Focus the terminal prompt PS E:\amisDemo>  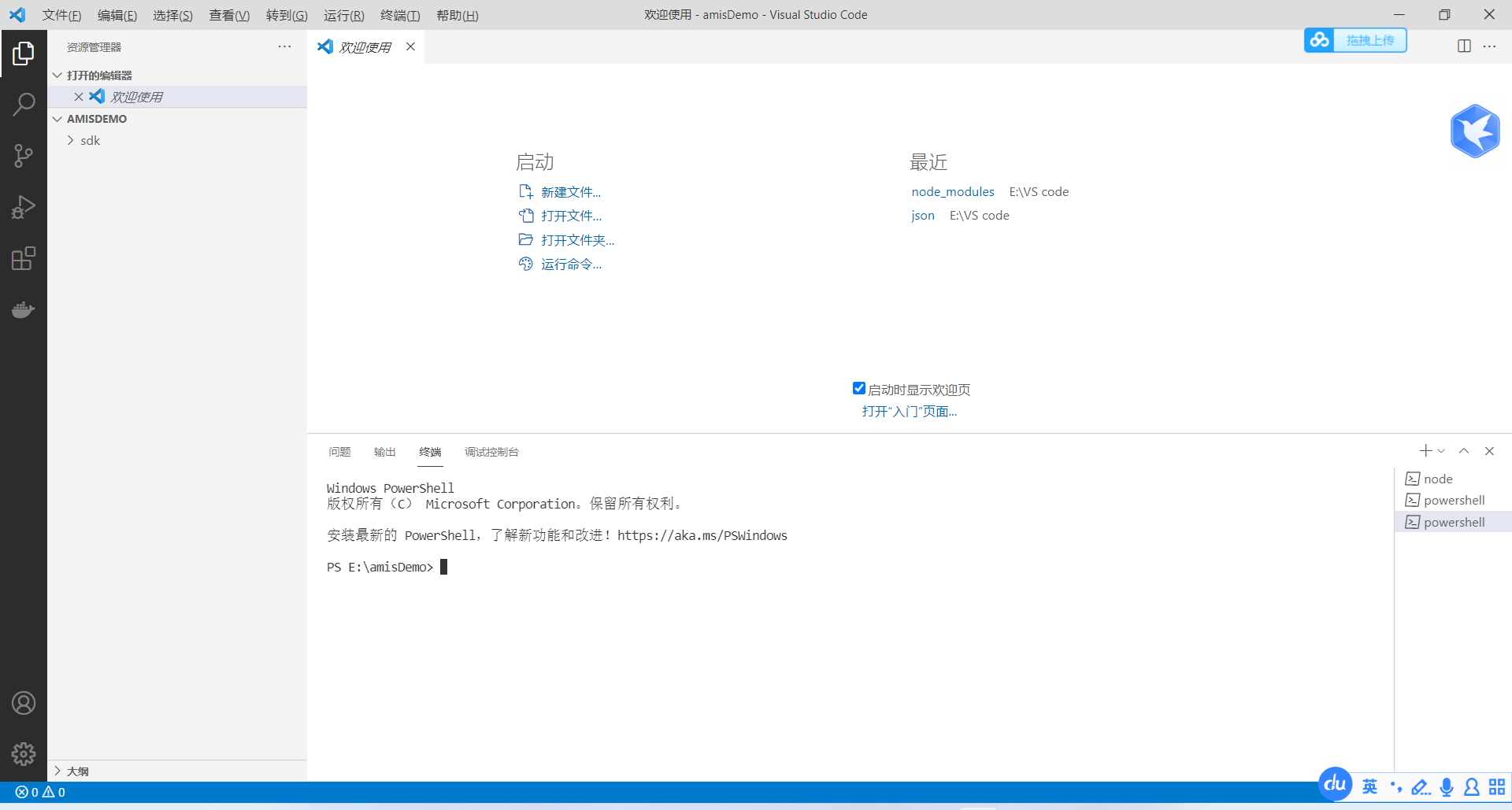pyautogui.click(x=380, y=567)
